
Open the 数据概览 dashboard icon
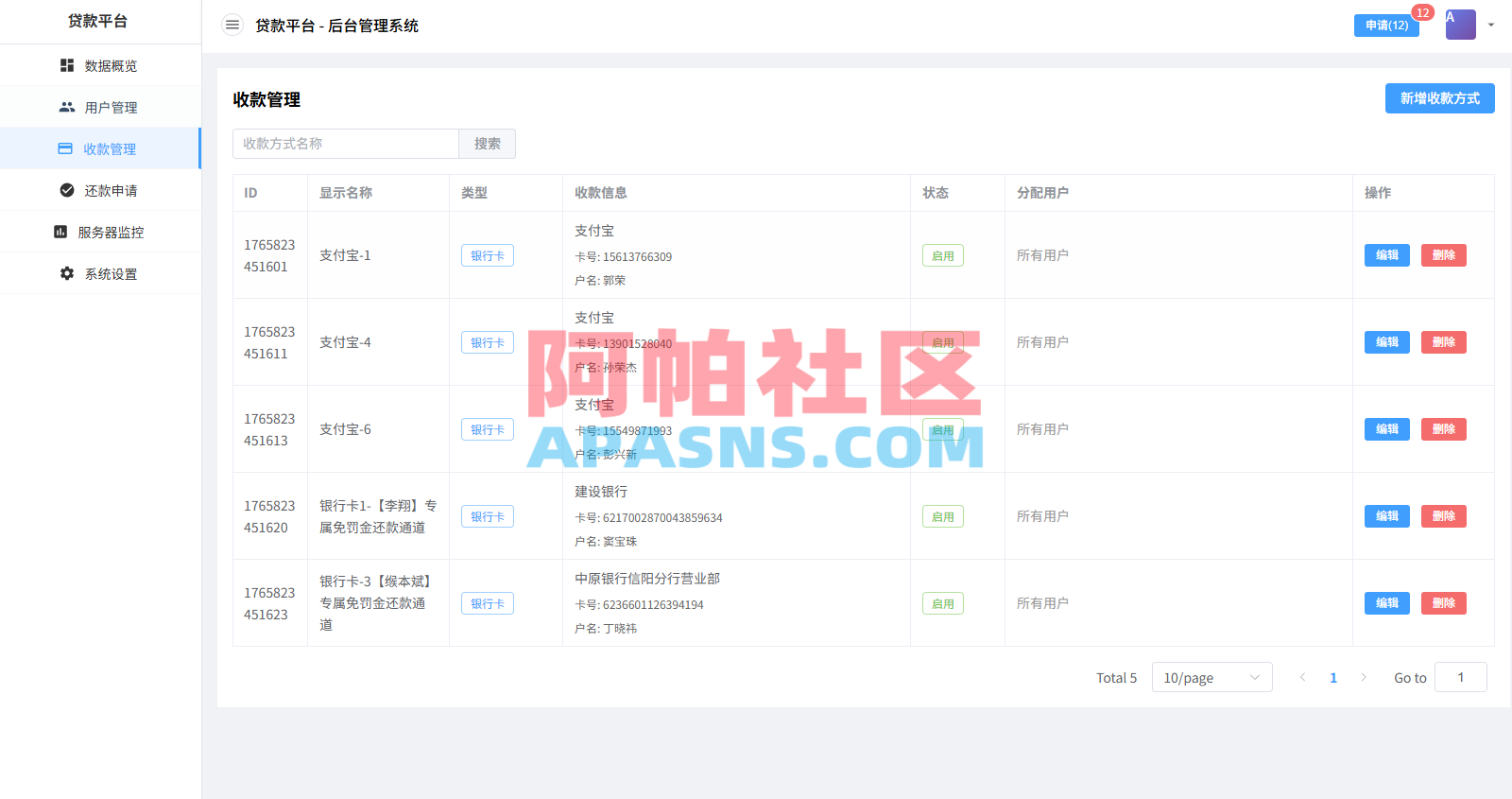coord(67,65)
